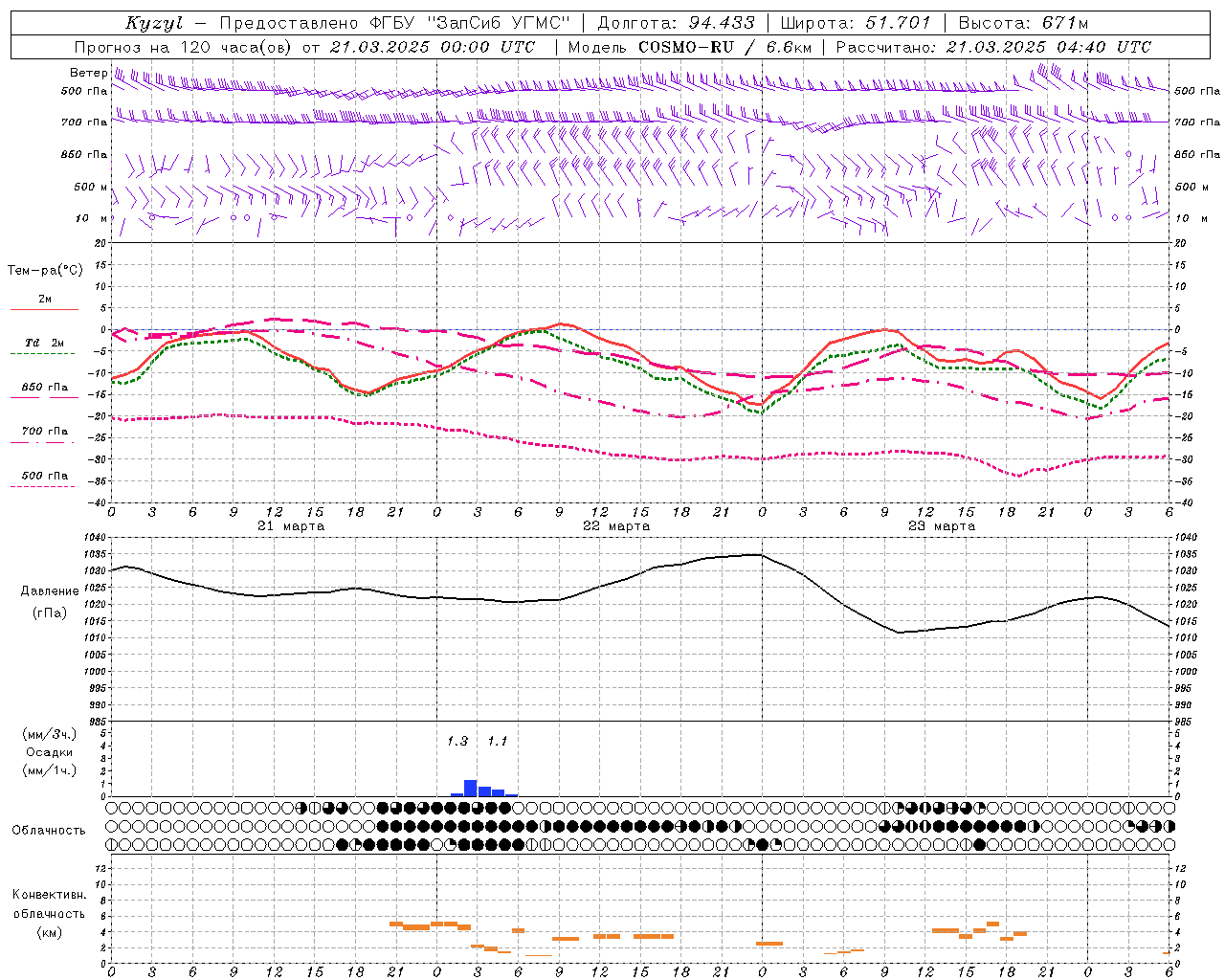Click the (км) unit under convective cloudiness
Image resolution: width=1225 pixels, height=980 pixels.
pyautogui.click(x=50, y=932)
